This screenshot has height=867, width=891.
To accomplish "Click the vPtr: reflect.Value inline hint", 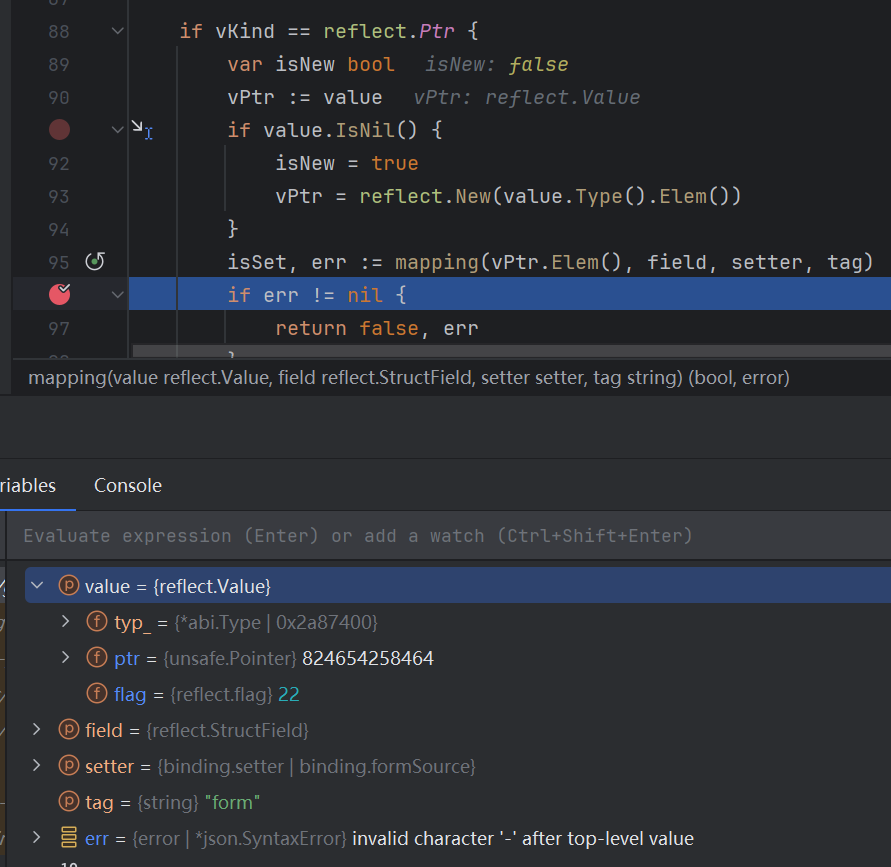I will tap(527, 98).
